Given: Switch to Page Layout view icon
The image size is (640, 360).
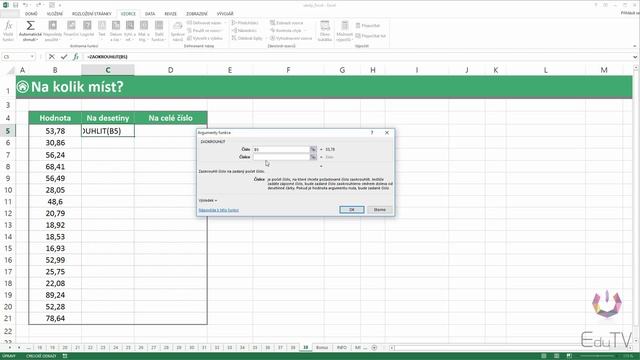Looking at the screenshot, I should click(556, 356).
